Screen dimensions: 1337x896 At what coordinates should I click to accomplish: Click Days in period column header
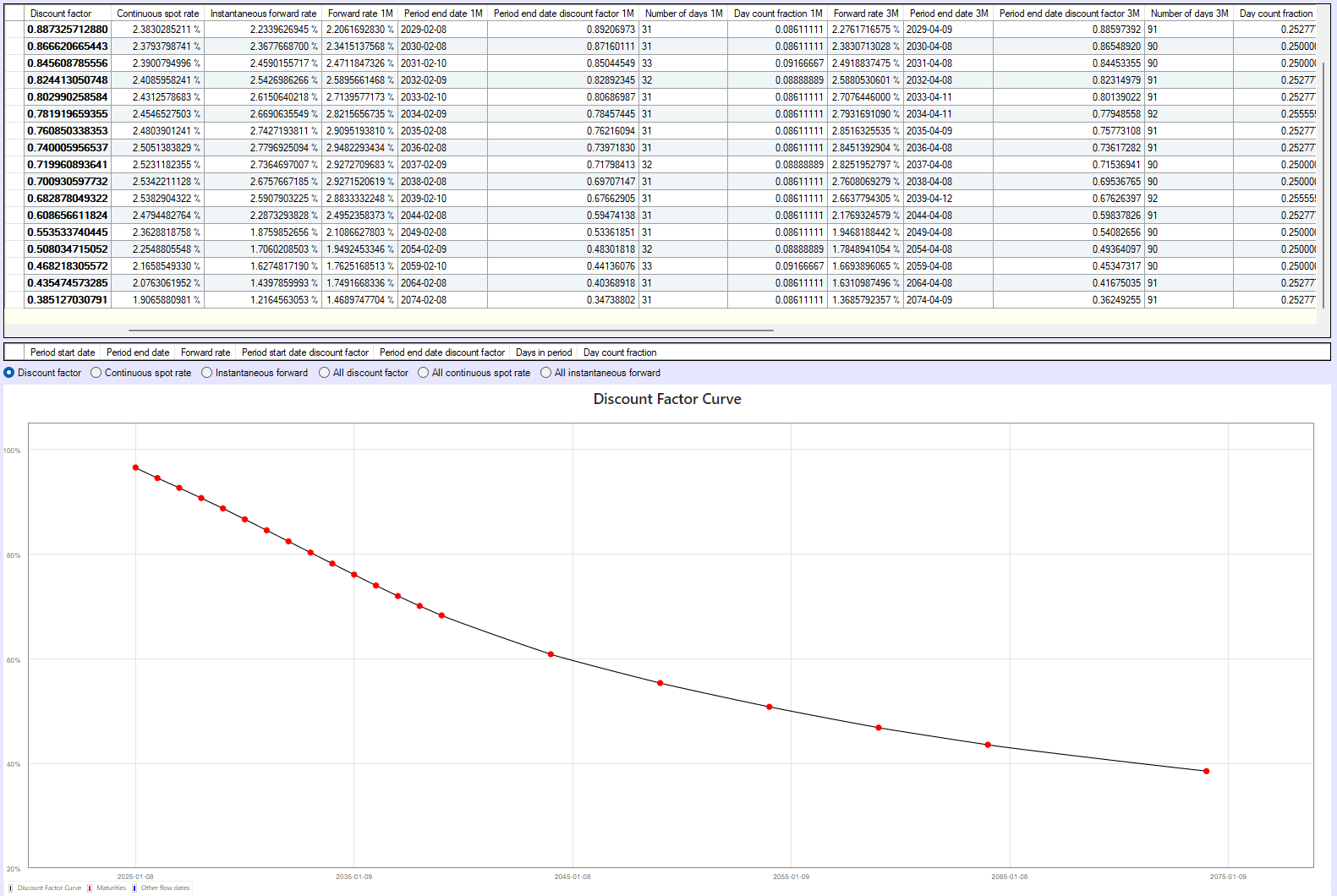pyautogui.click(x=544, y=352)
